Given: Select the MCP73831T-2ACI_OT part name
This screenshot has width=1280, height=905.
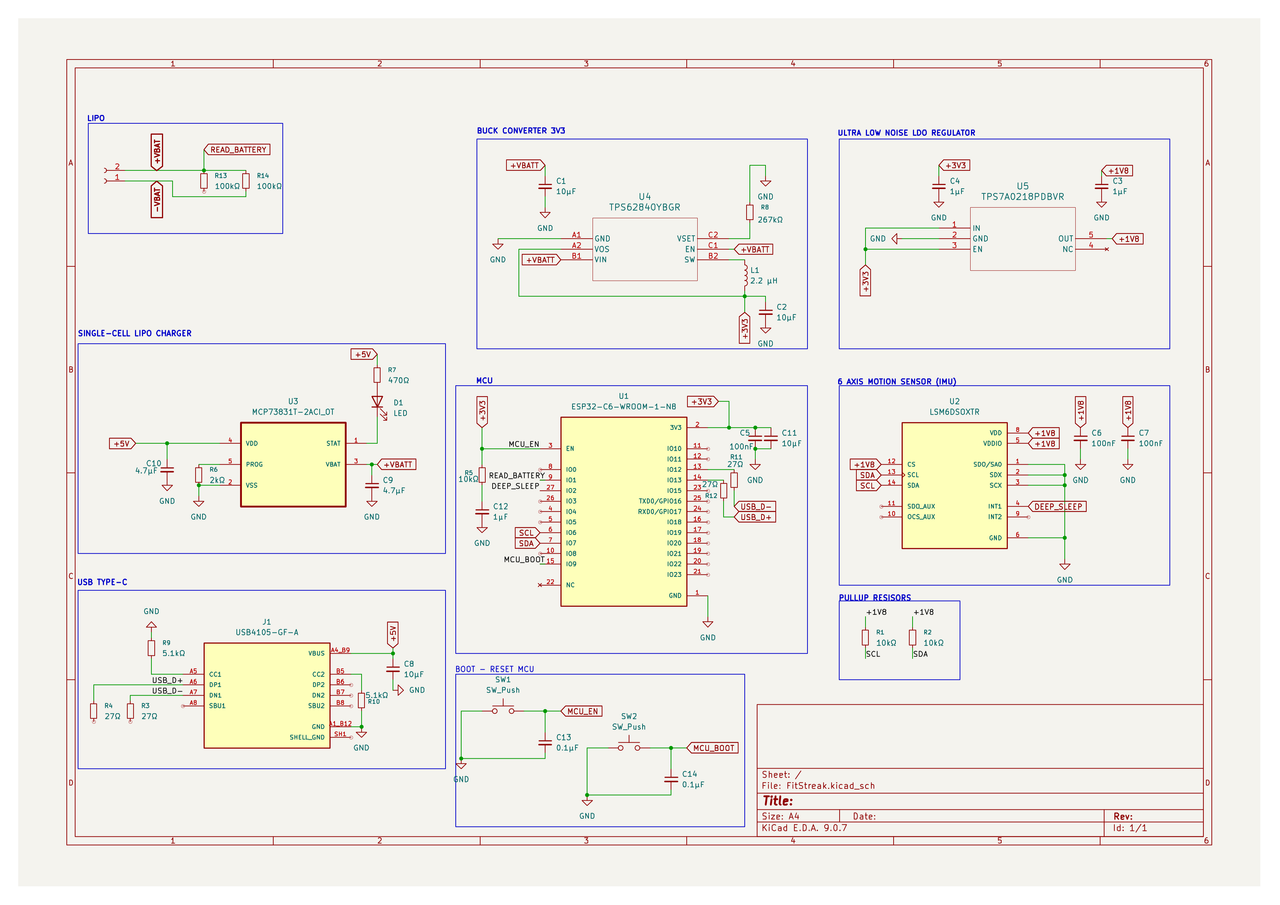Looking at the screenshot, I should pos(293,411).
